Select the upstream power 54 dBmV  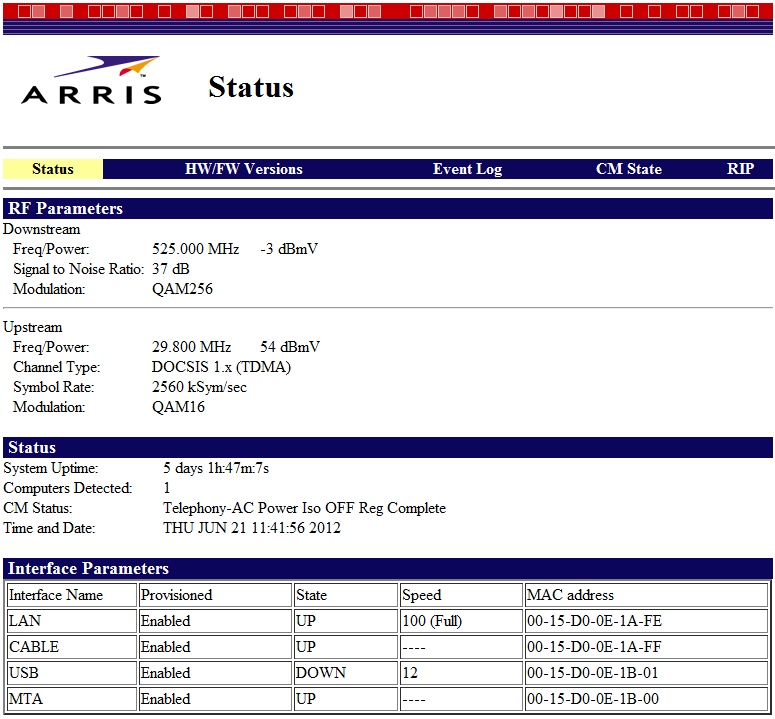tap(290, 347)
